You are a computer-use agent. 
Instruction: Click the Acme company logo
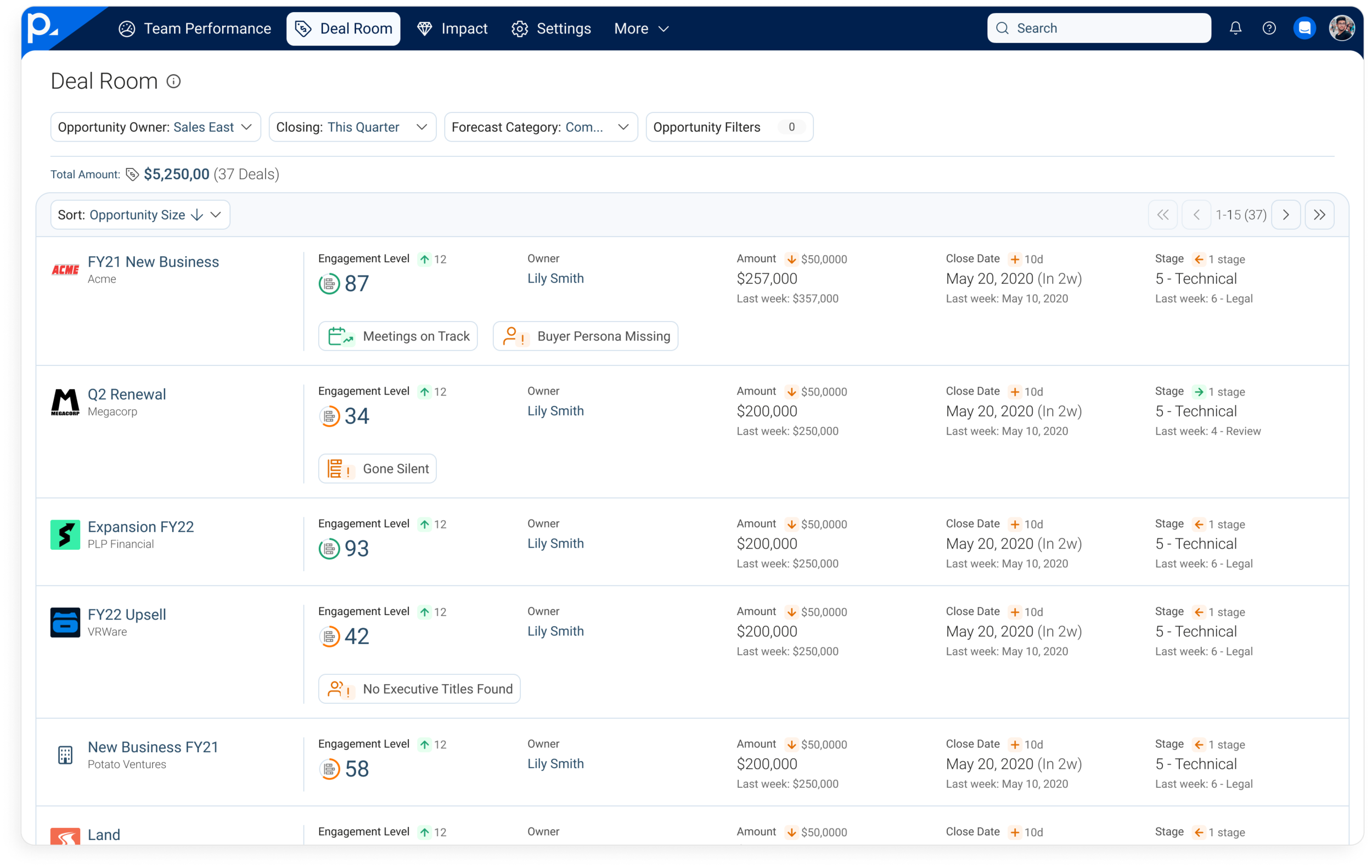coord(65,269)
